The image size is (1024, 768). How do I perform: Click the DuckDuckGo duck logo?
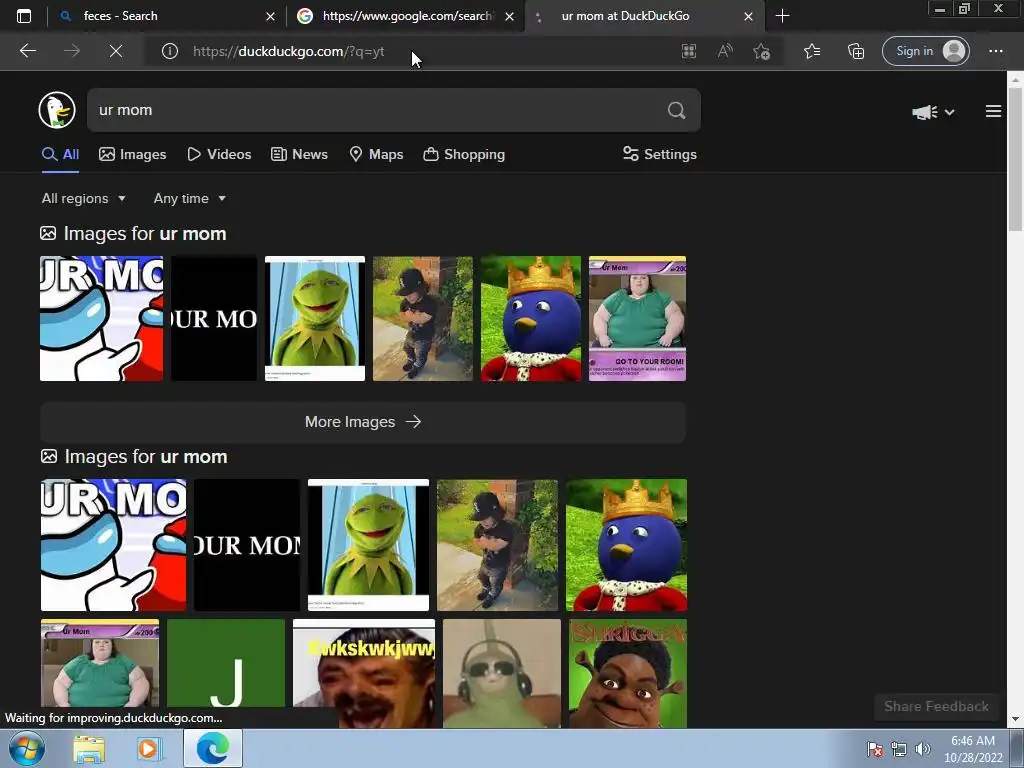pyautogui.click(x=57, y=110)
